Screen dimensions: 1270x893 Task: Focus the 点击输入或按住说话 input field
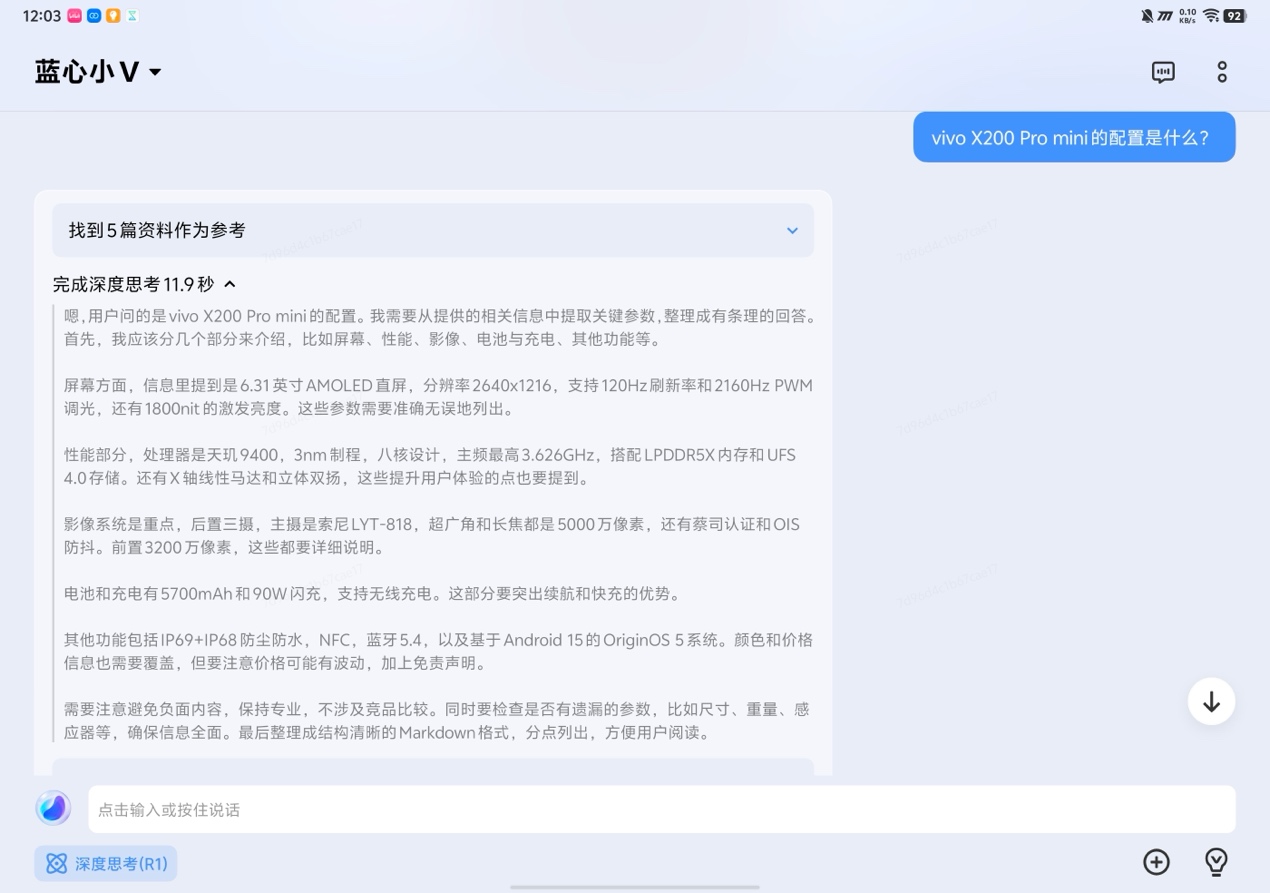660,810
